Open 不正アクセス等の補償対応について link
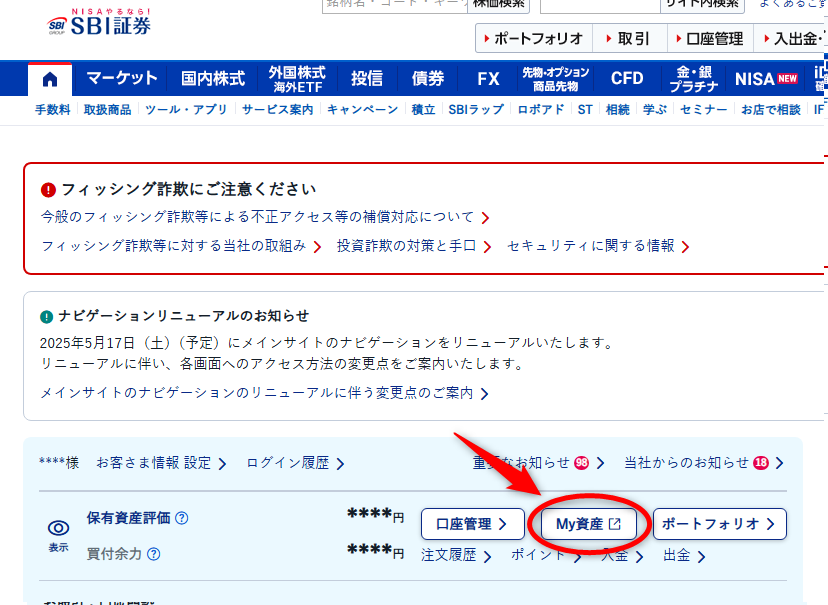 (265, 217)
